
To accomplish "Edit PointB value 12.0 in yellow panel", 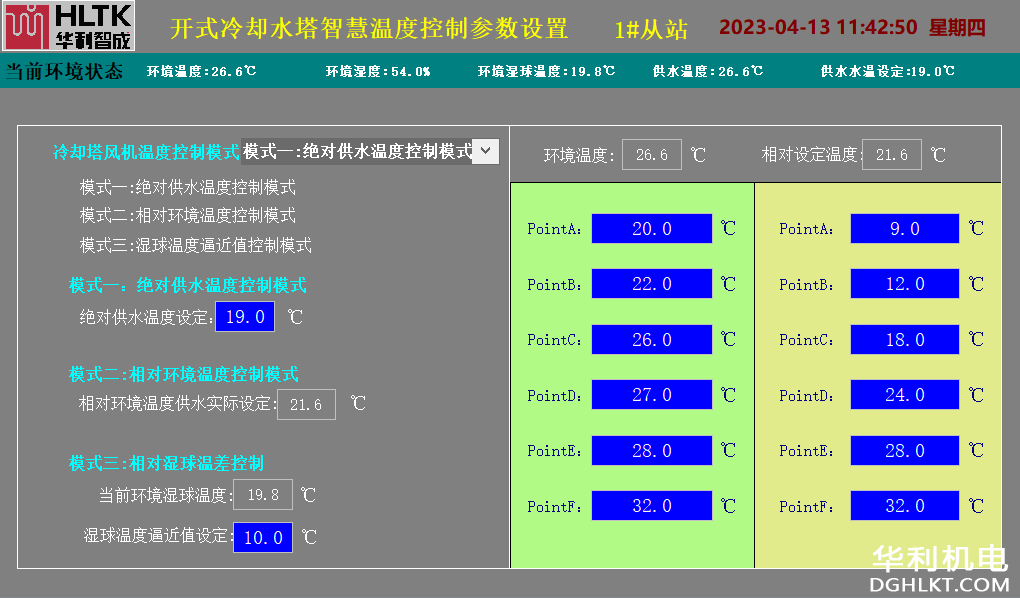I will (904, 284).
